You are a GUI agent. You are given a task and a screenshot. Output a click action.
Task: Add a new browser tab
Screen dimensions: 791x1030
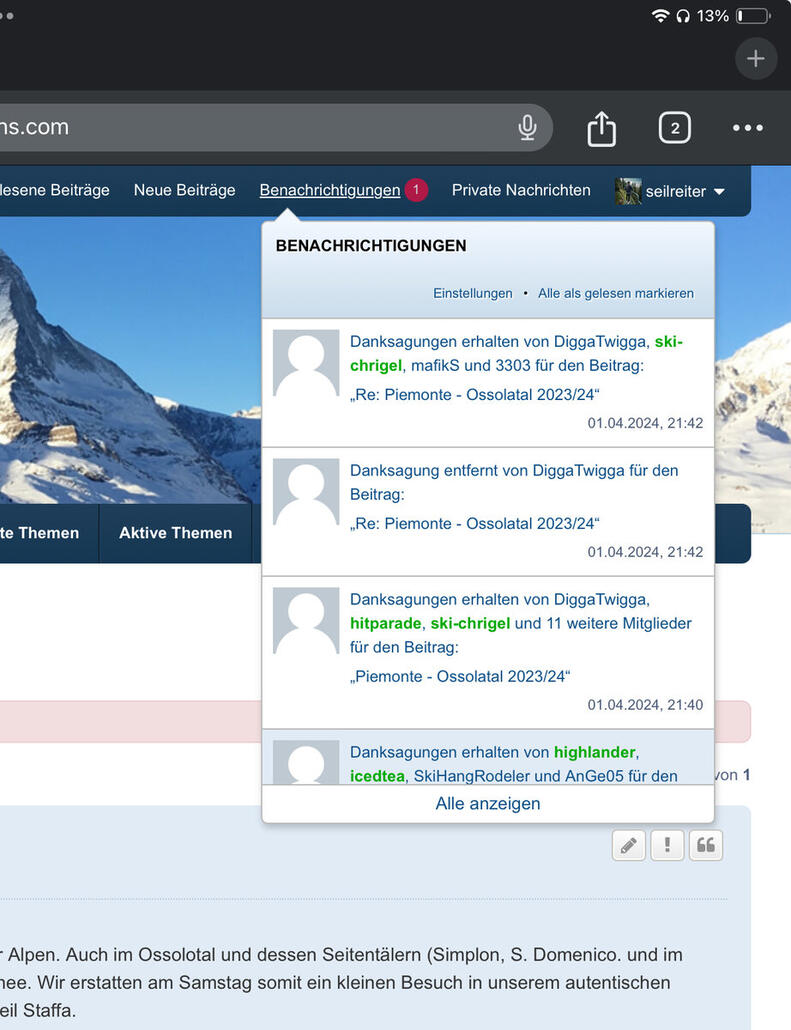point(755,59)
